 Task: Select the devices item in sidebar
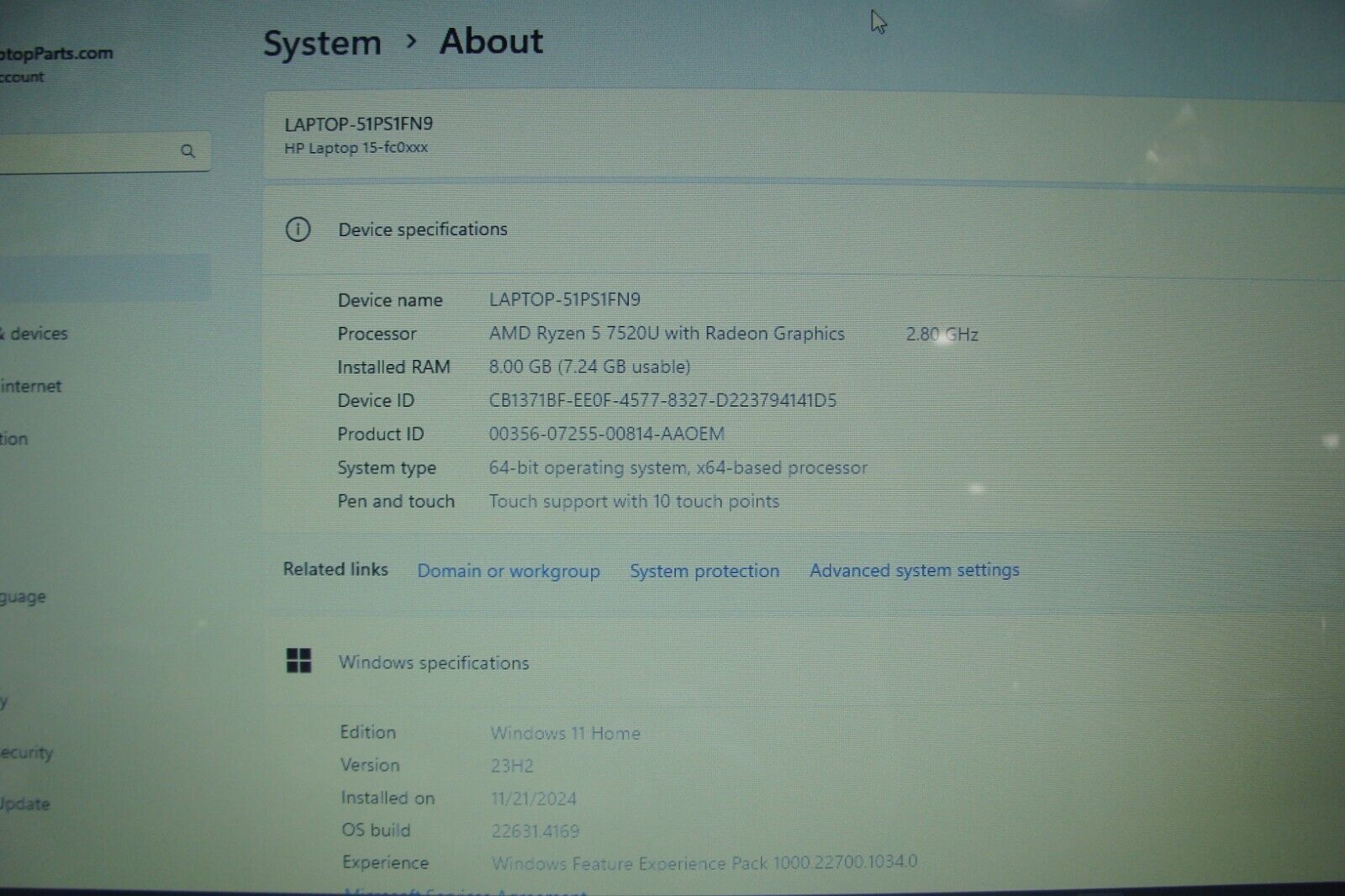[35, 334]
